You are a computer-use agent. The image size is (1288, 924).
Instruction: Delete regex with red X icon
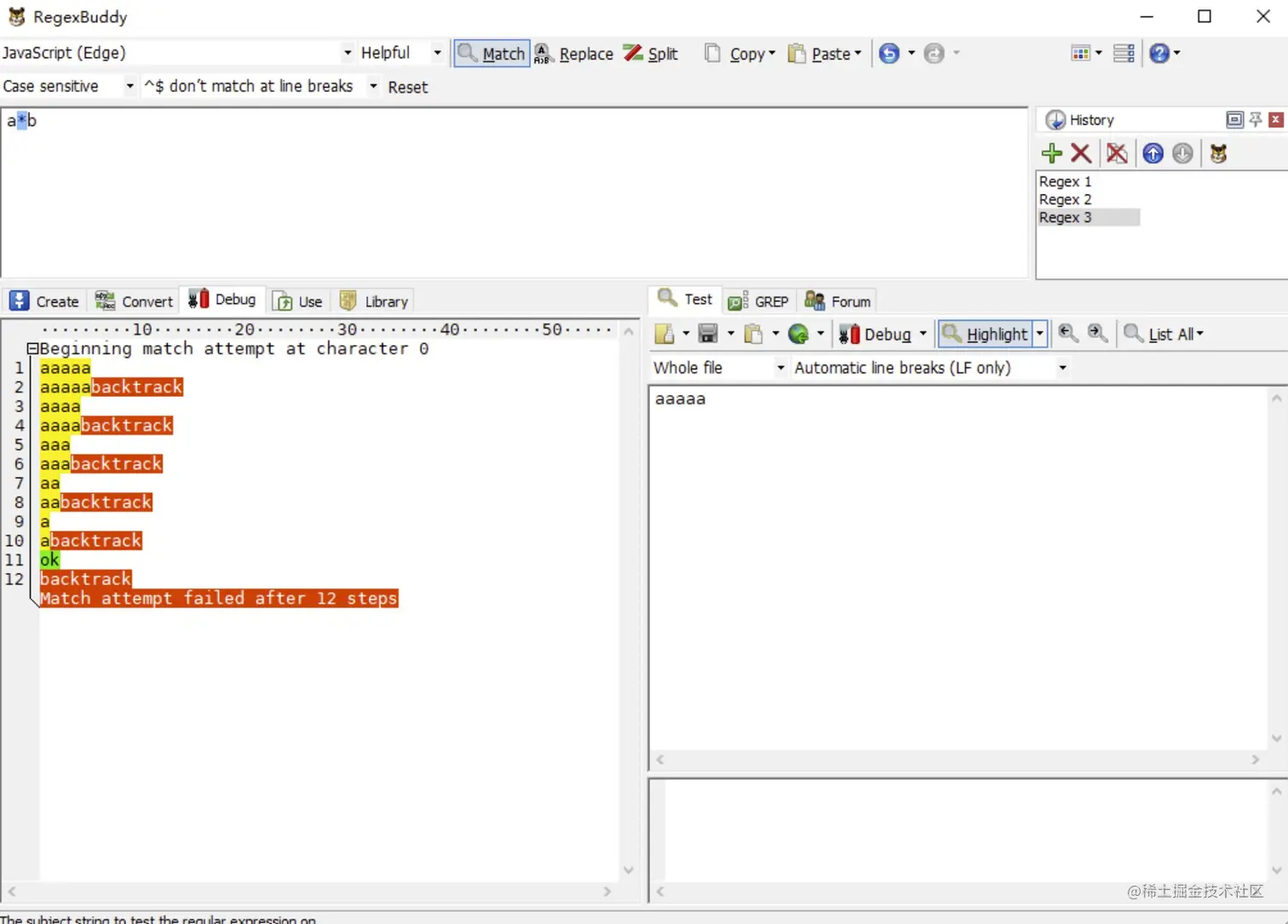[x=1081, y=153]
